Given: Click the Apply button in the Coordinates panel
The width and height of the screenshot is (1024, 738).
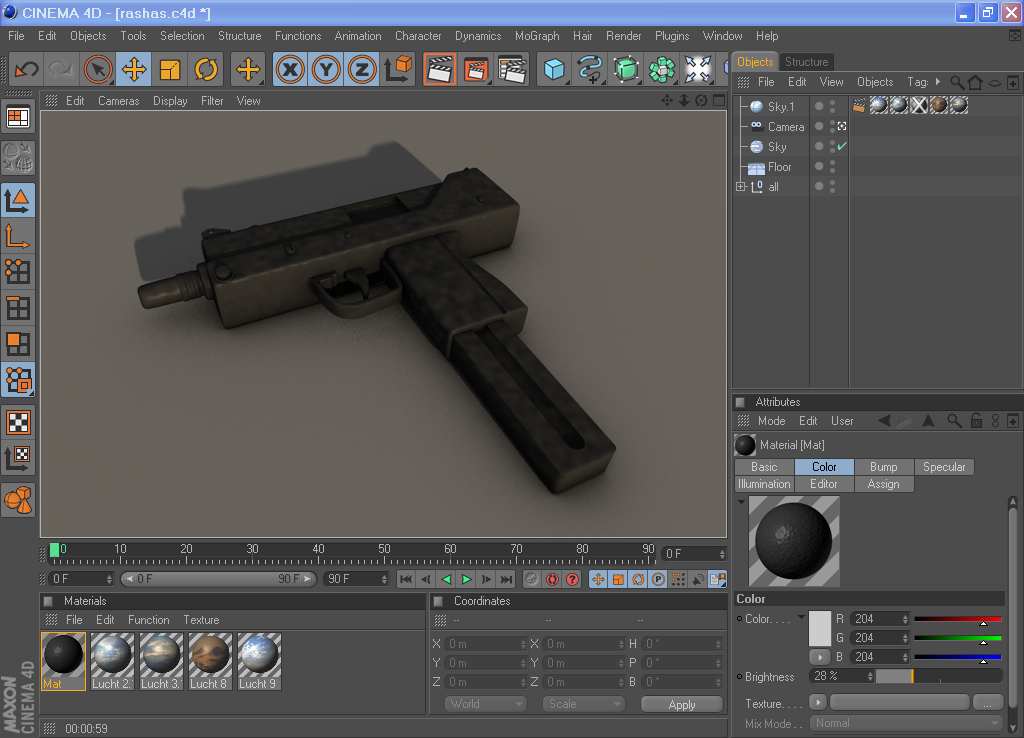Looking at the screenshot, I should [x=682, y=704].
